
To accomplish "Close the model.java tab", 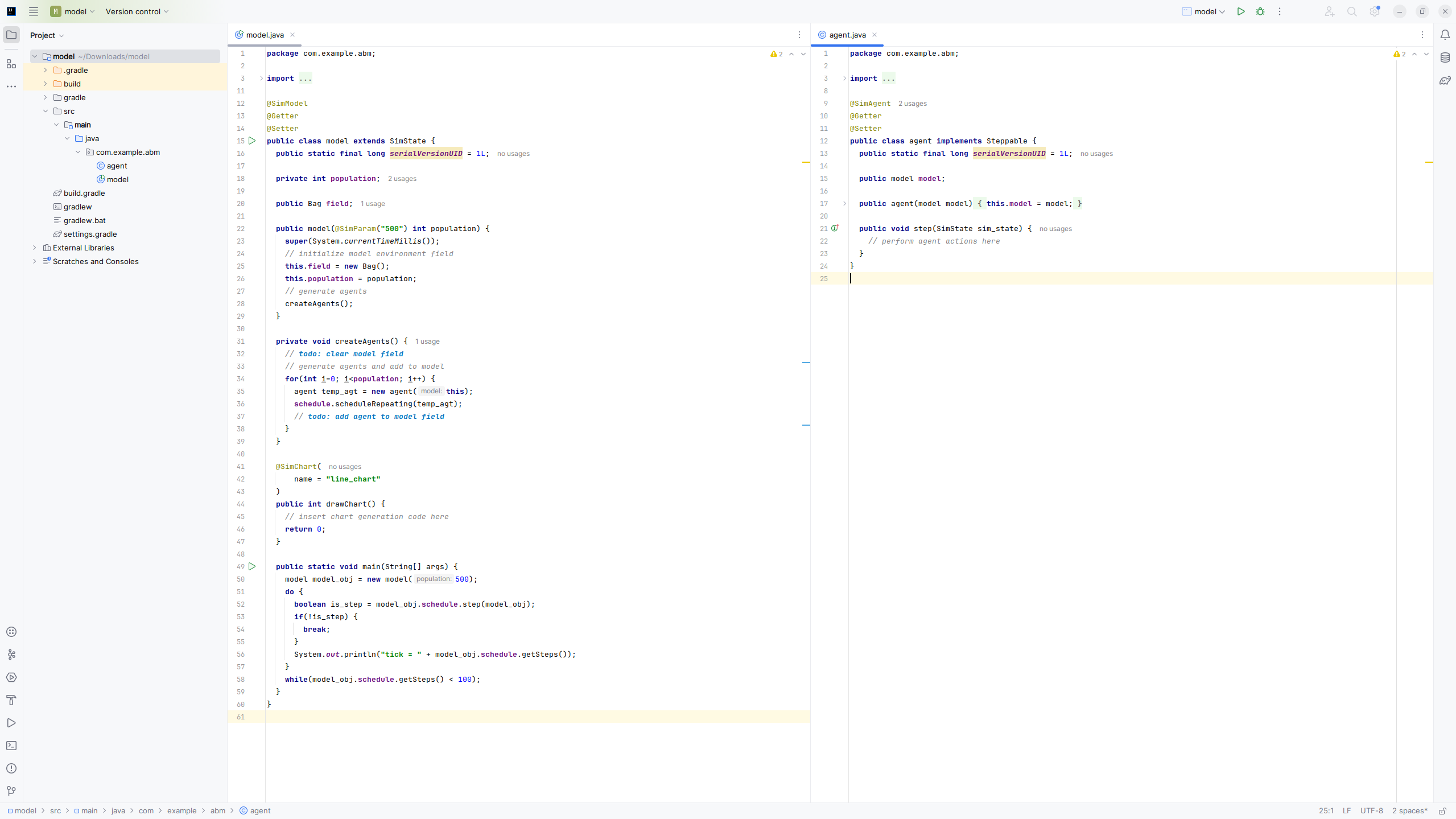I will coord(292,35).
